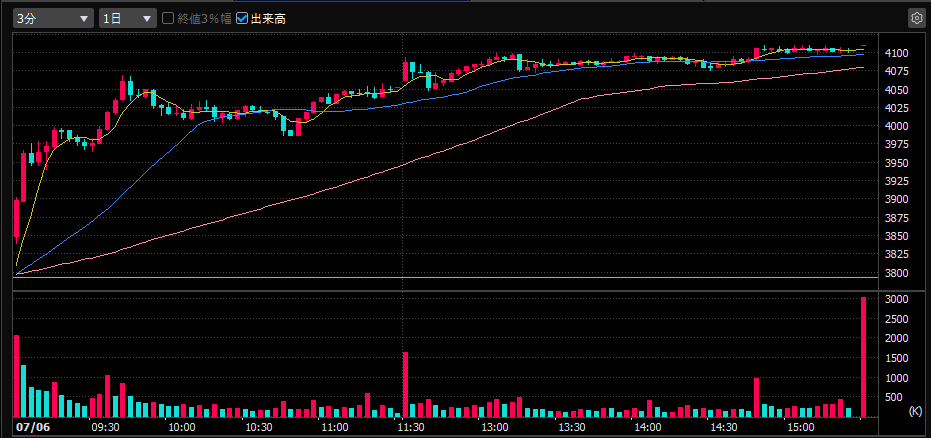The height and width of the screenshot is (438, 931).
Task: Enable the 終値3%幅 checkbox
Action: [x=168, y=18]
